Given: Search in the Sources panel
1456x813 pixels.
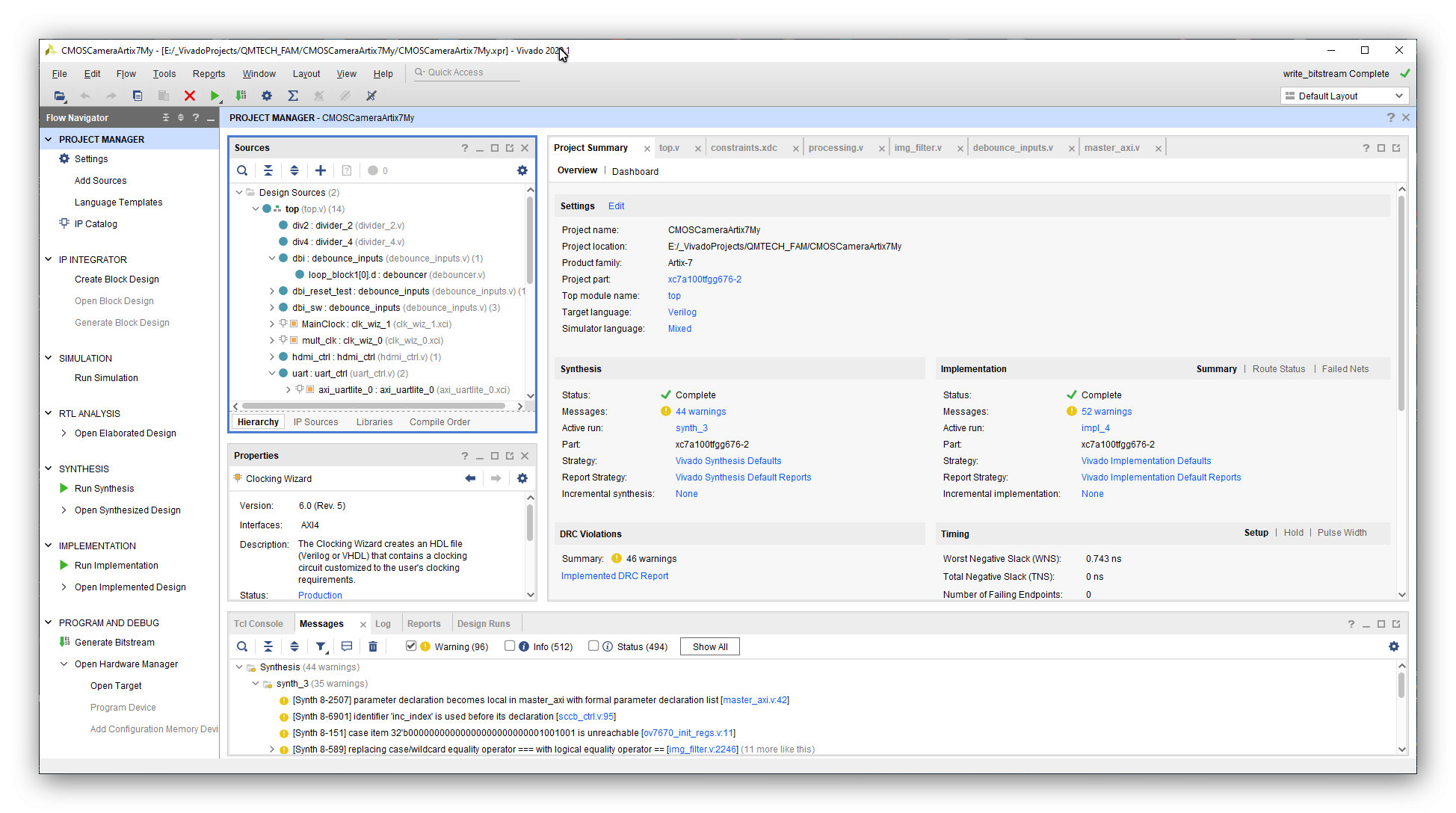Looking at the screenshot, I should click(242, 170).
